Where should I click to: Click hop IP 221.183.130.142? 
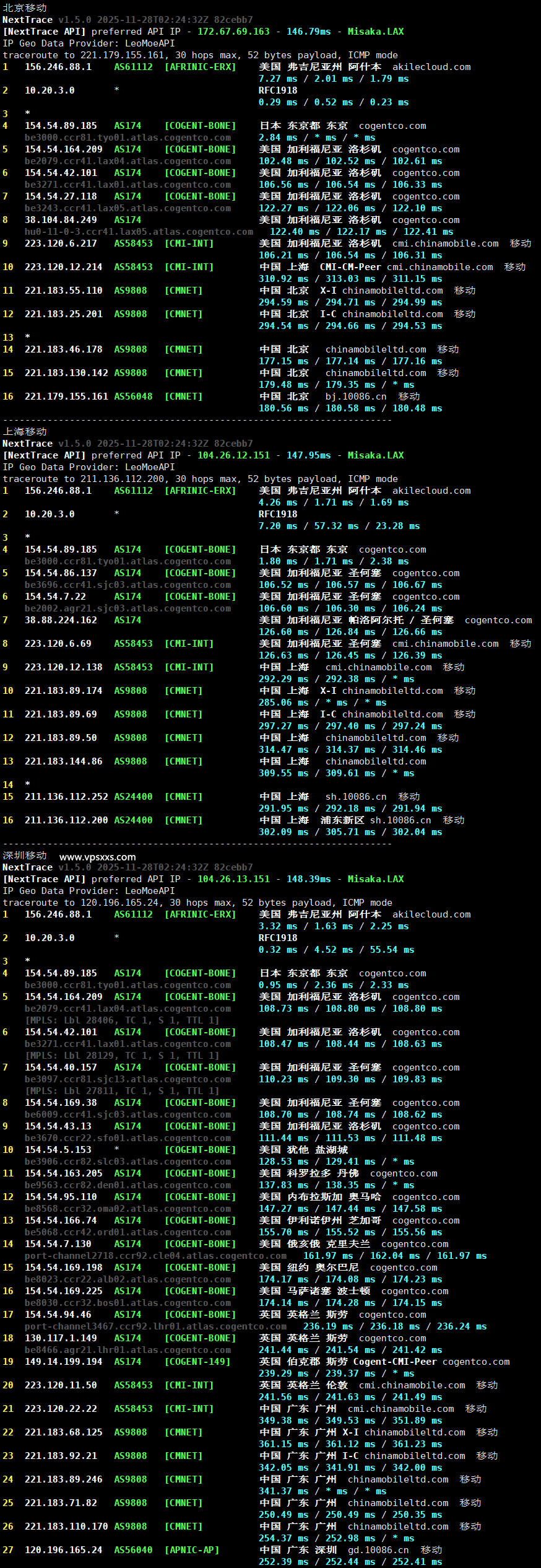[x=66, y=373]
